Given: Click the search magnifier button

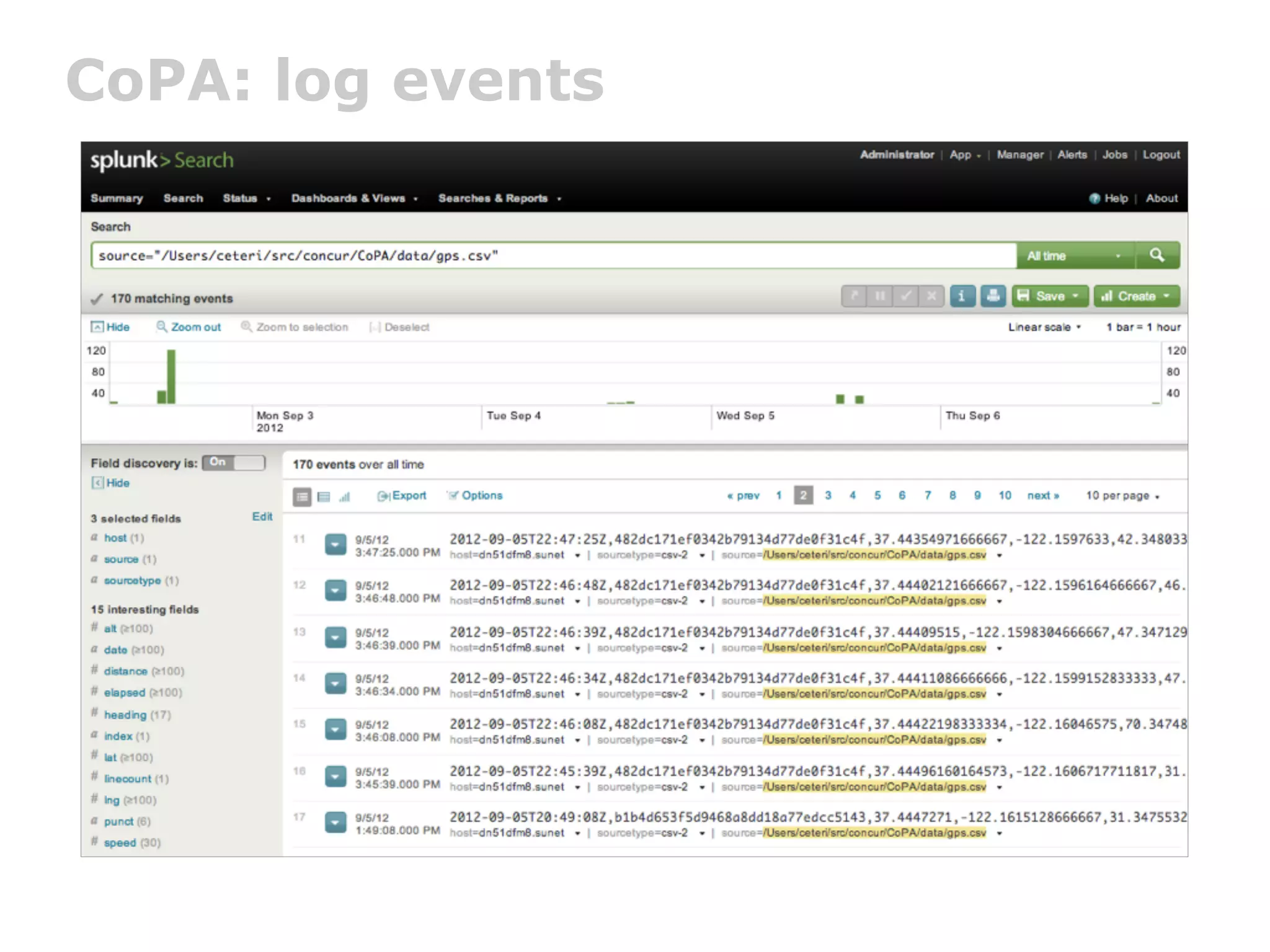Looking at the screenshot, I should pos(1157,255).
